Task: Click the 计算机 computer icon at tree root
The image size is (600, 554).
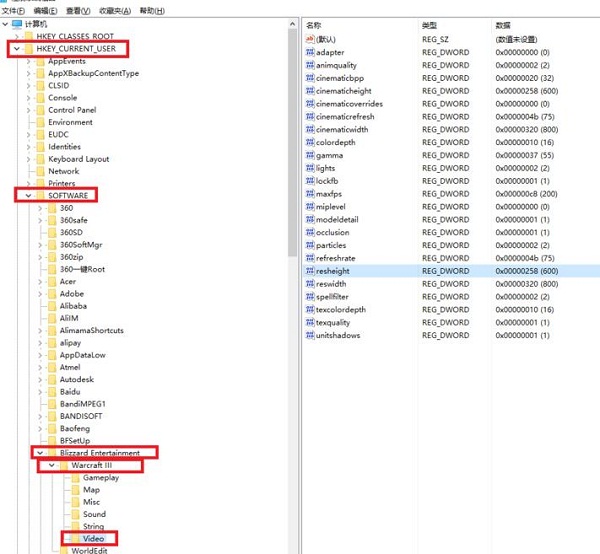Action: point(16,23)
